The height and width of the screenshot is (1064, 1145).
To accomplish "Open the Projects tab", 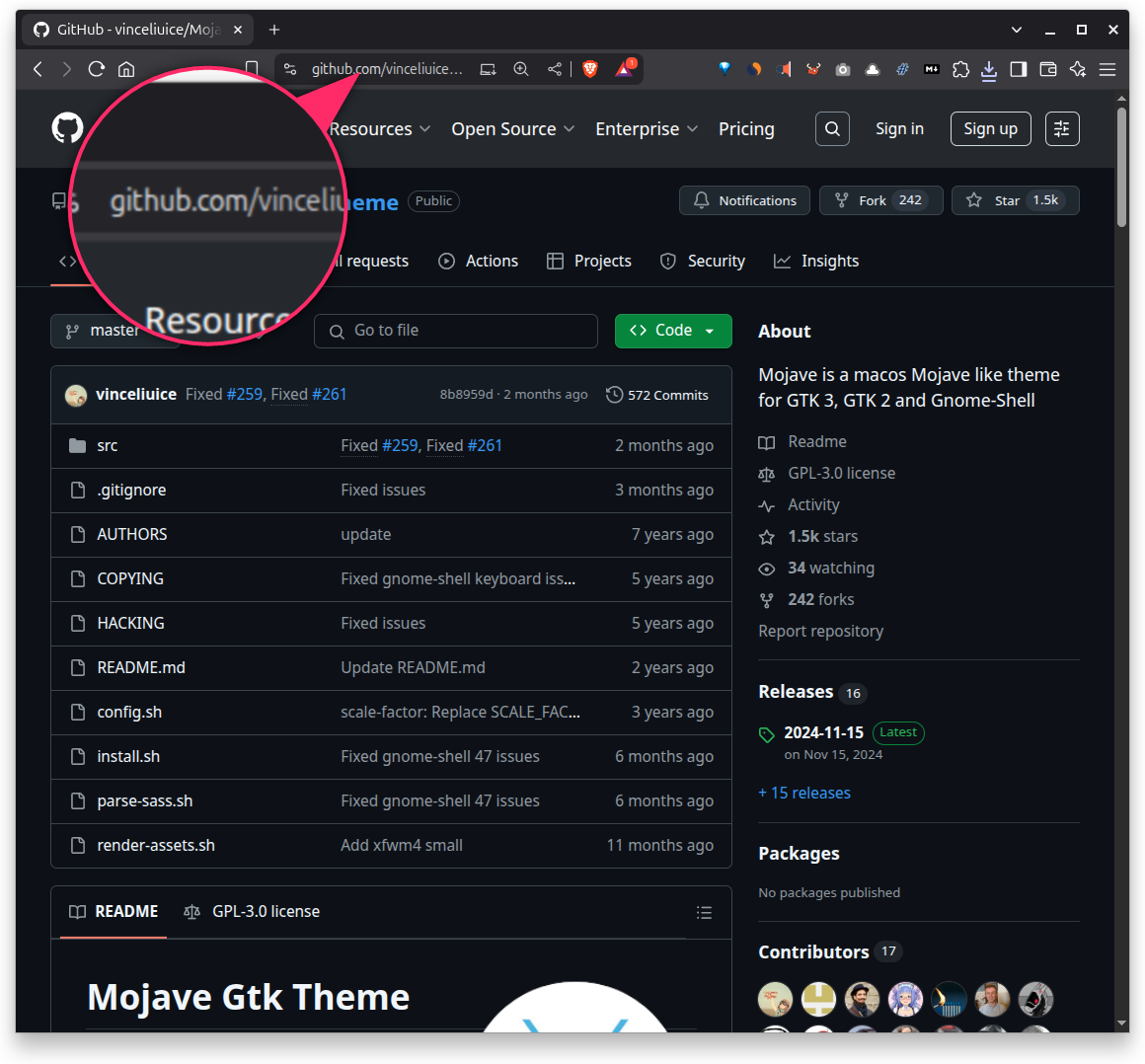I will (x=589, y=261).
